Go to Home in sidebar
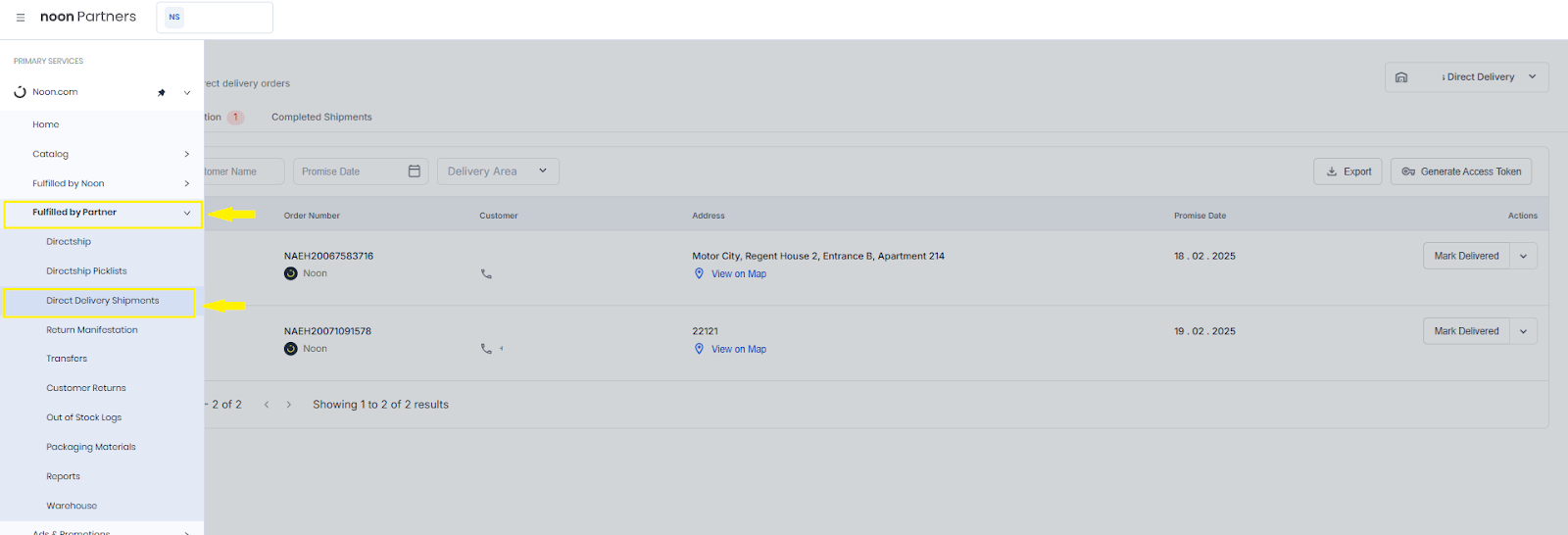This screenshot has width=1568, height=535. [46, 124]
